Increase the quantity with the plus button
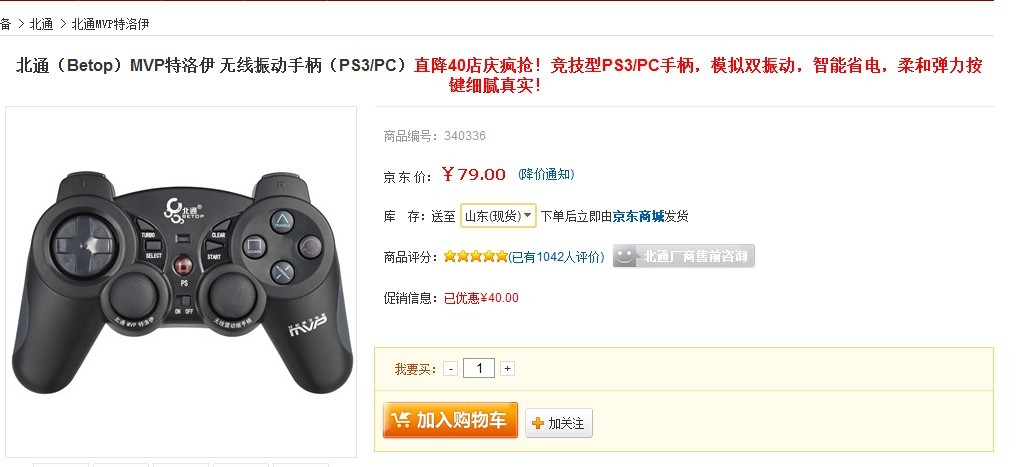This screenshot has height=467, width=1021. pyautogui.click(x=507, y=369)
